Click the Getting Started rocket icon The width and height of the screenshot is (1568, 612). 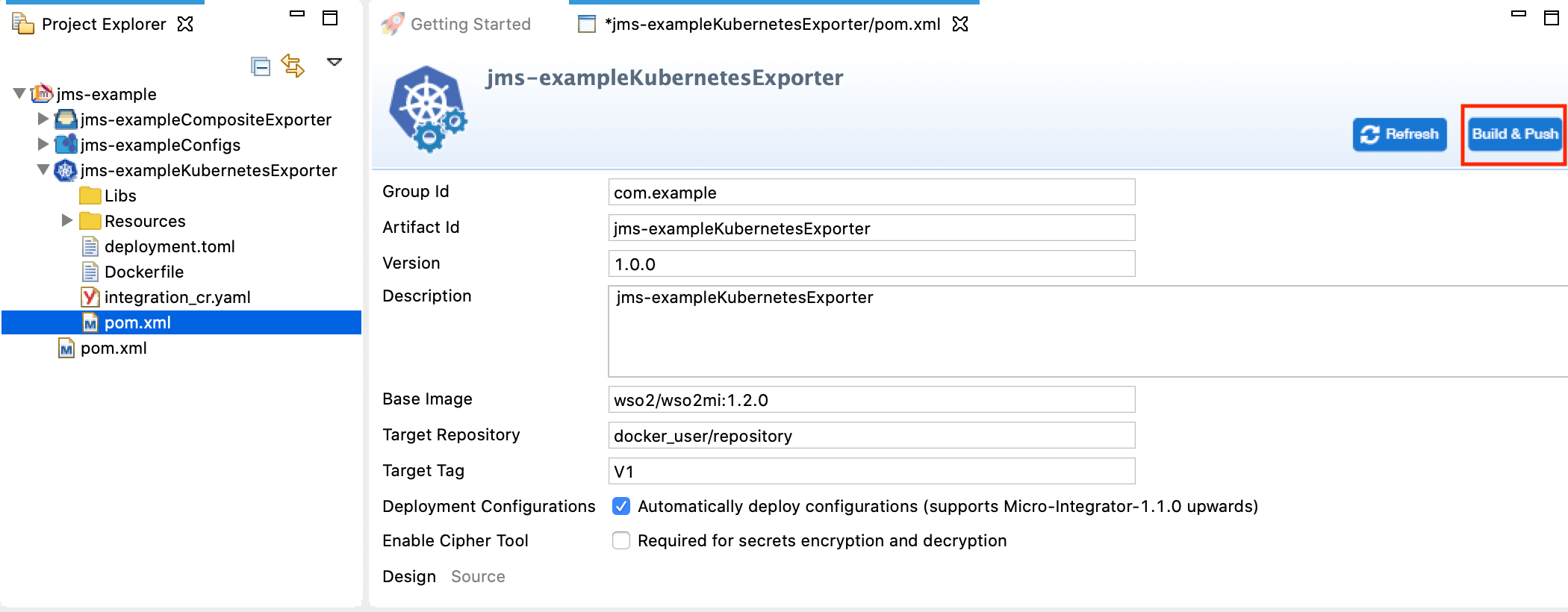tap(392, 24)
